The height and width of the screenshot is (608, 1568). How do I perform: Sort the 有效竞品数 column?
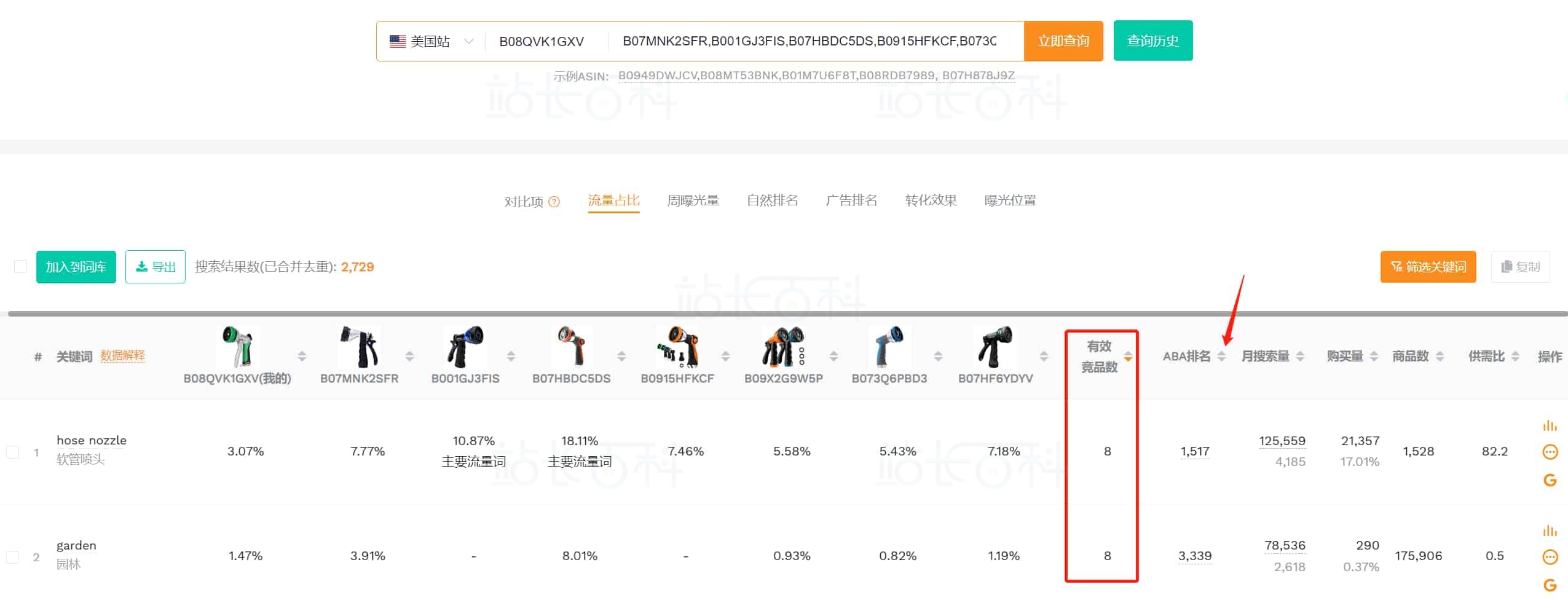[x=1128, y=357]
